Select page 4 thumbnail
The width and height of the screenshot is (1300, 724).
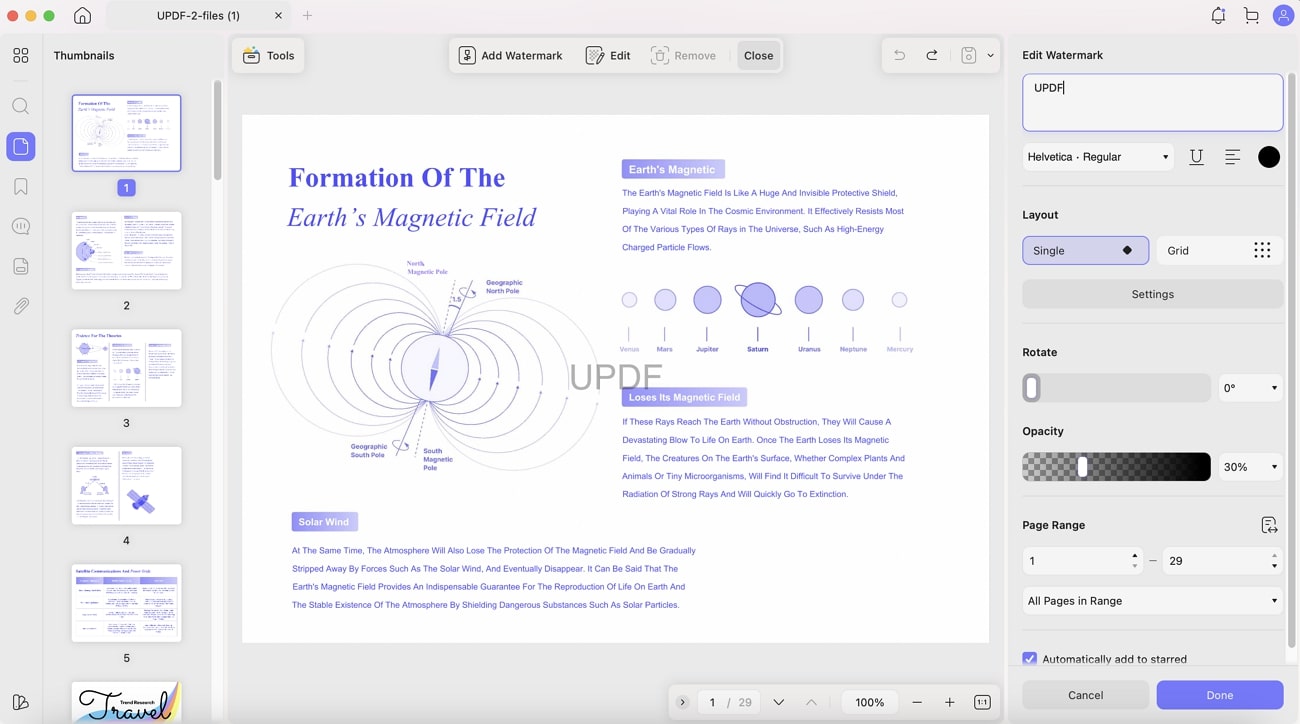(126, 485)
